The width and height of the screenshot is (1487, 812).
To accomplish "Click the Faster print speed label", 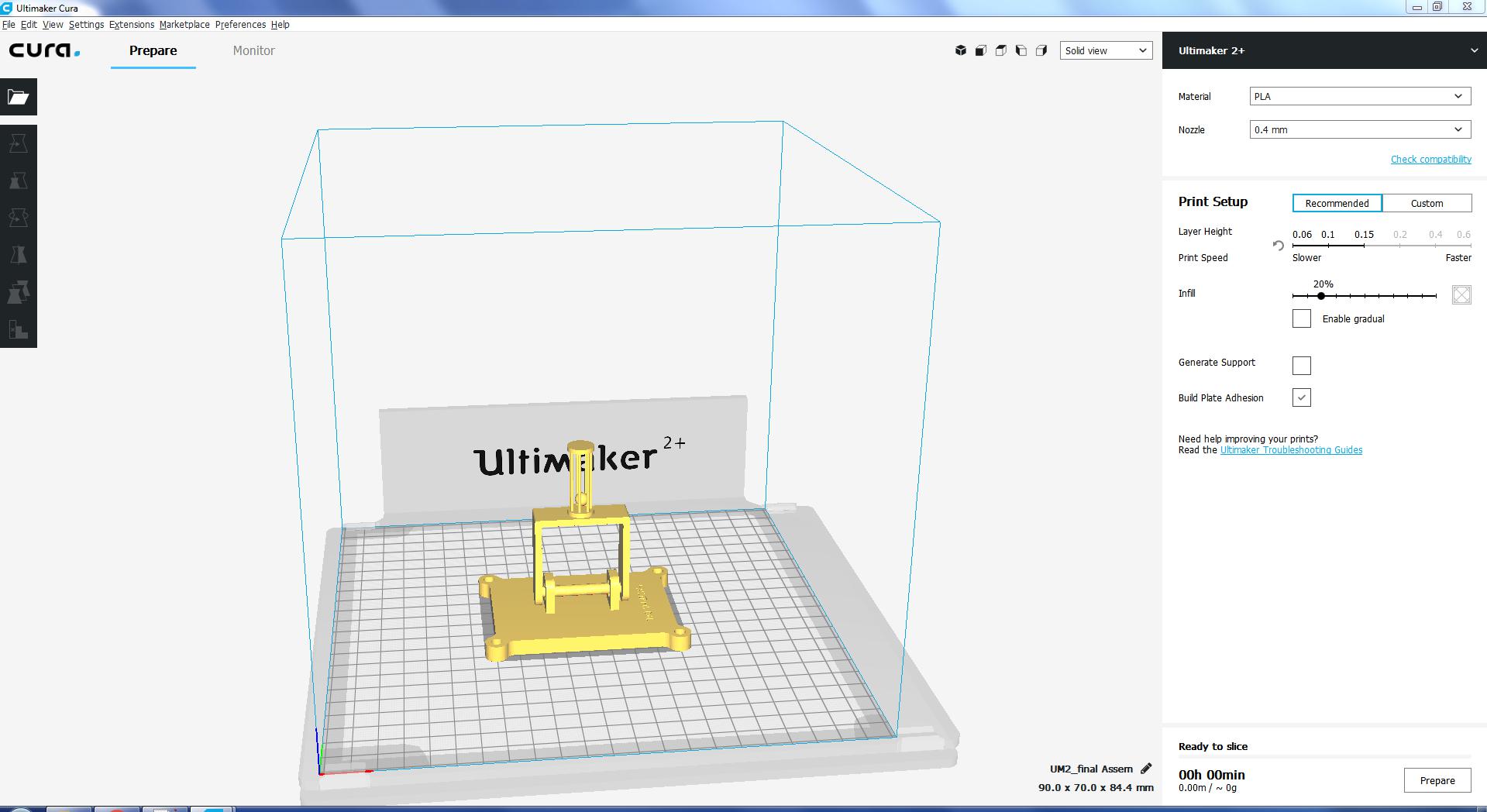I will coord(1458,257).
